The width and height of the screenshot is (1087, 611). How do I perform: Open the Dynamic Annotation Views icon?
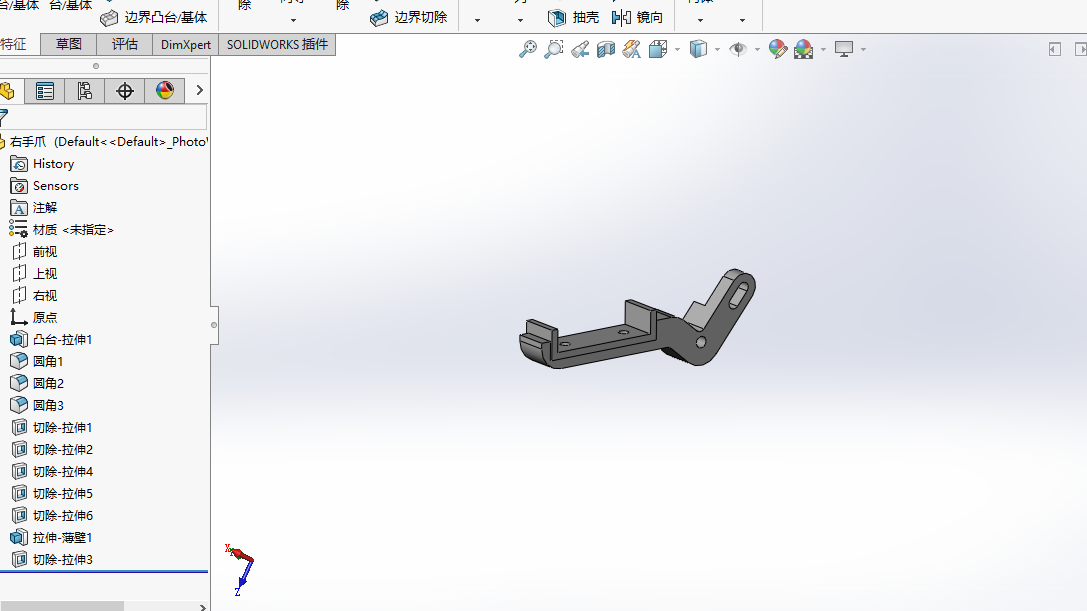click(632, 49)
